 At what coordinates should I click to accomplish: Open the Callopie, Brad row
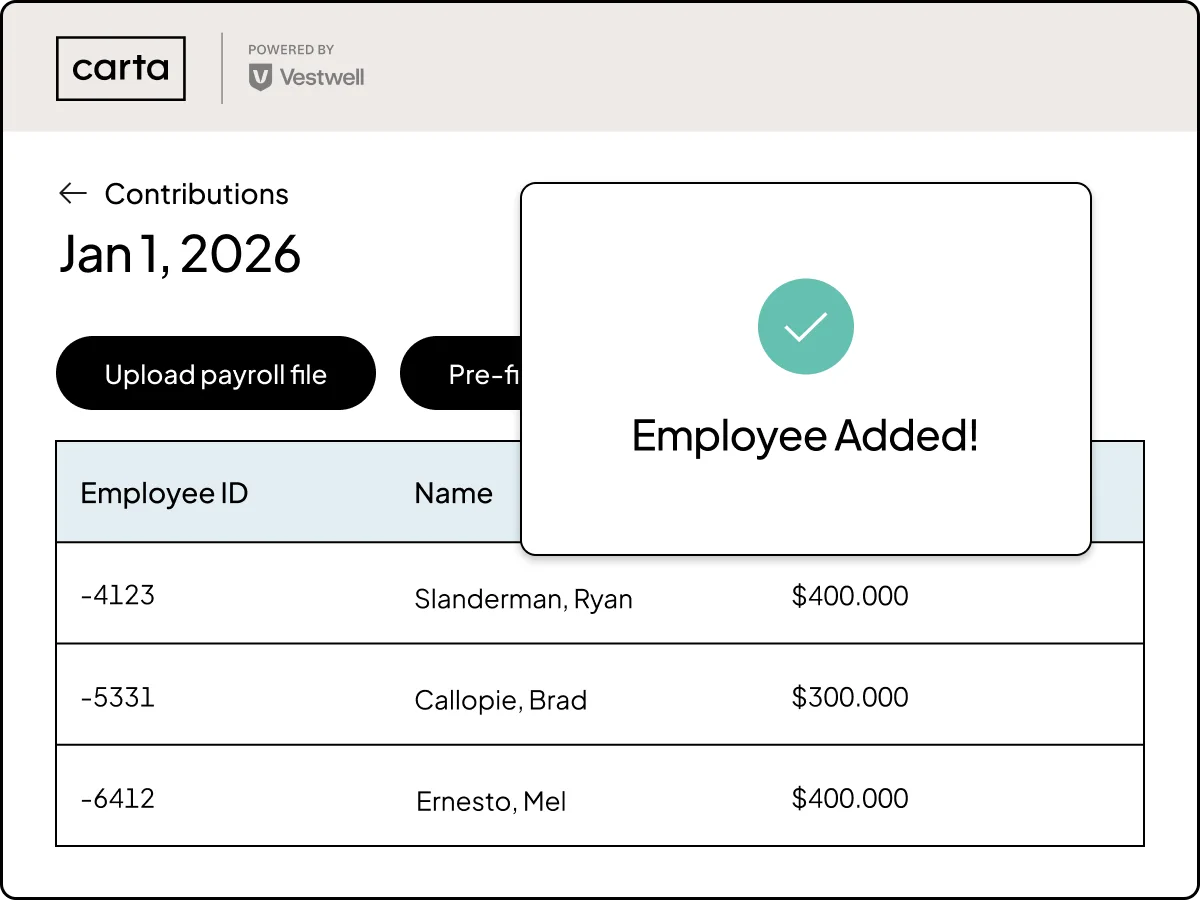tap(600, 694)
